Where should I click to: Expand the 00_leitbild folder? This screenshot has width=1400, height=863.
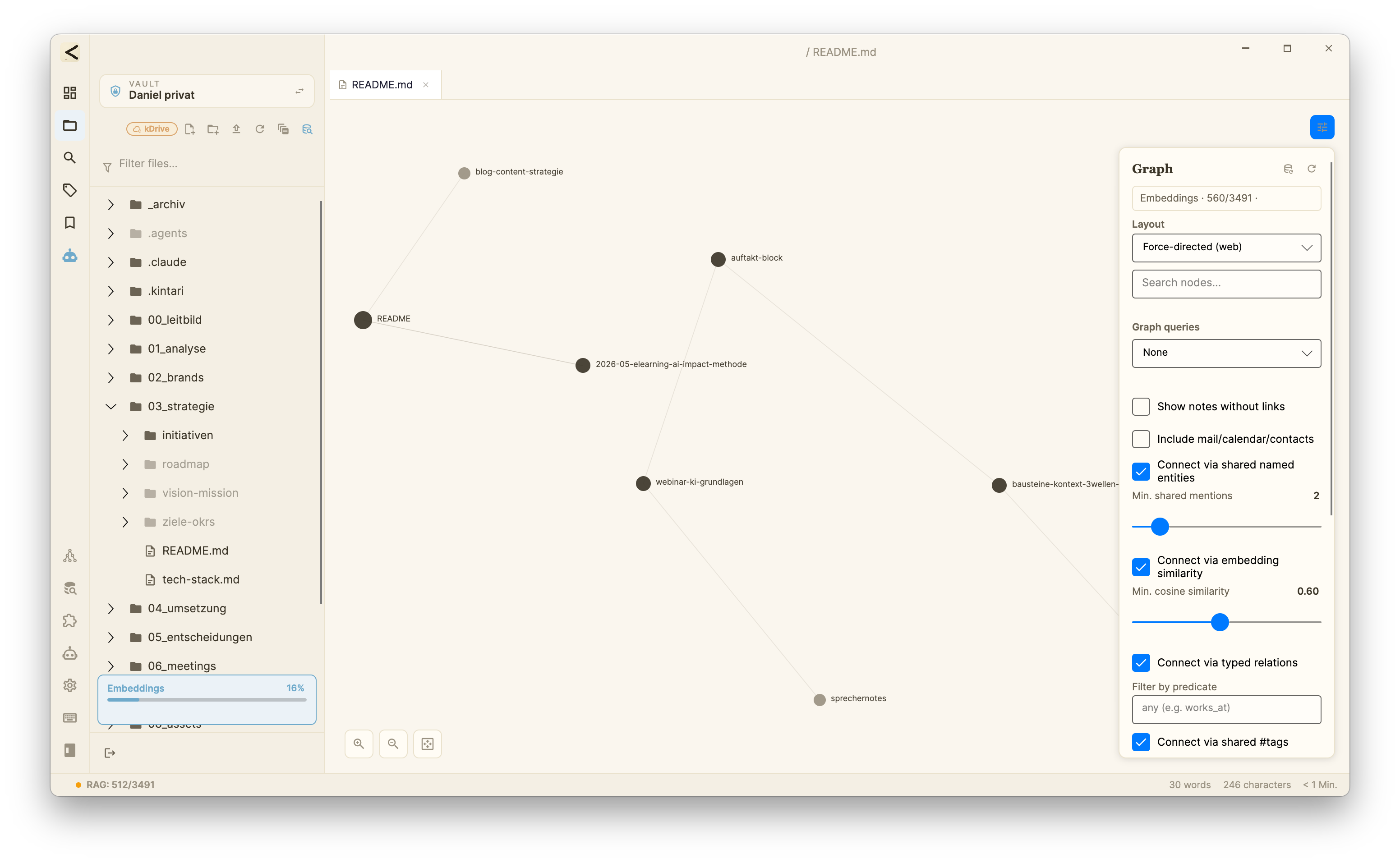tap(111, 320)
